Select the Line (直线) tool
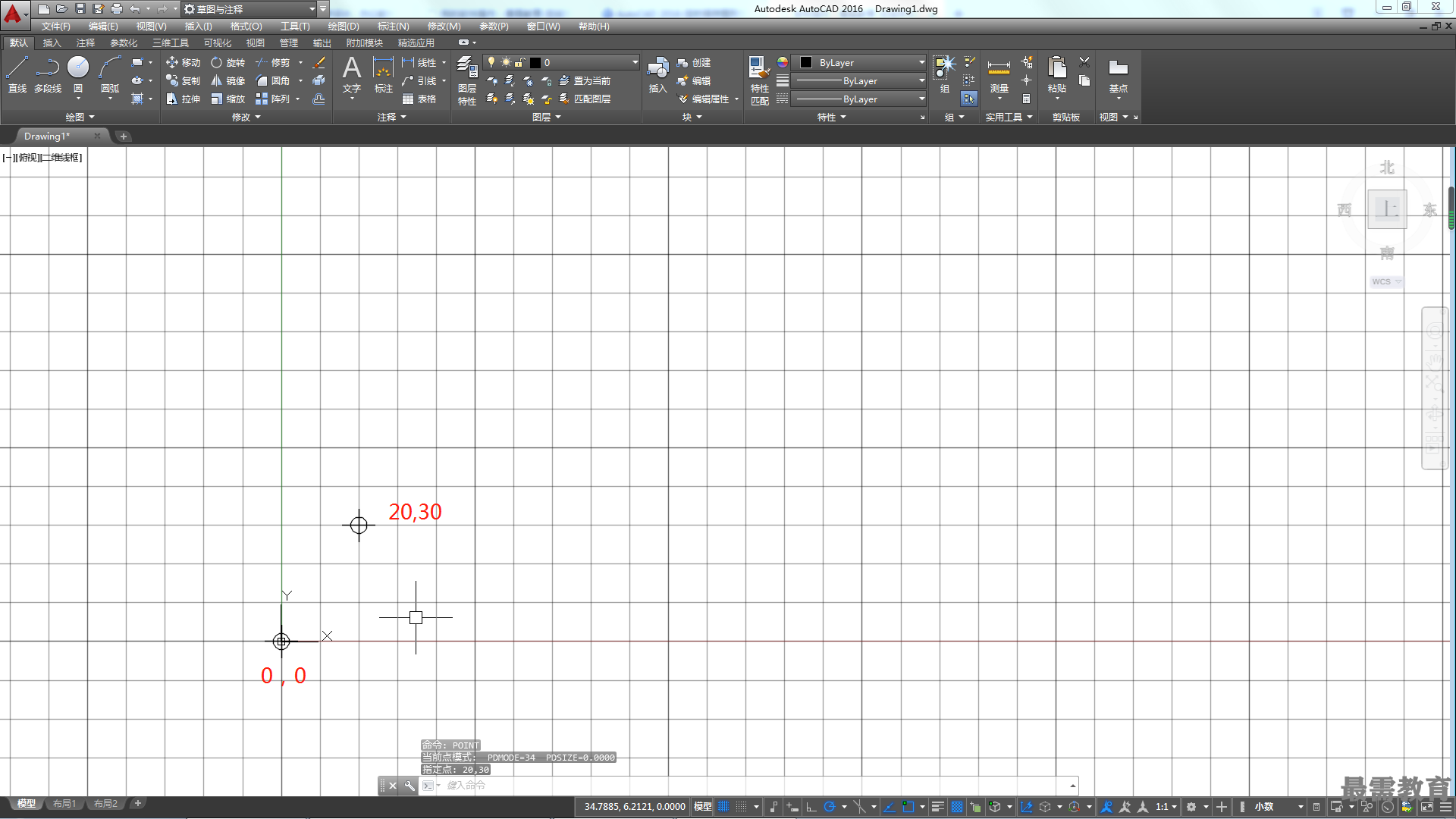 [x=17, y=74]
